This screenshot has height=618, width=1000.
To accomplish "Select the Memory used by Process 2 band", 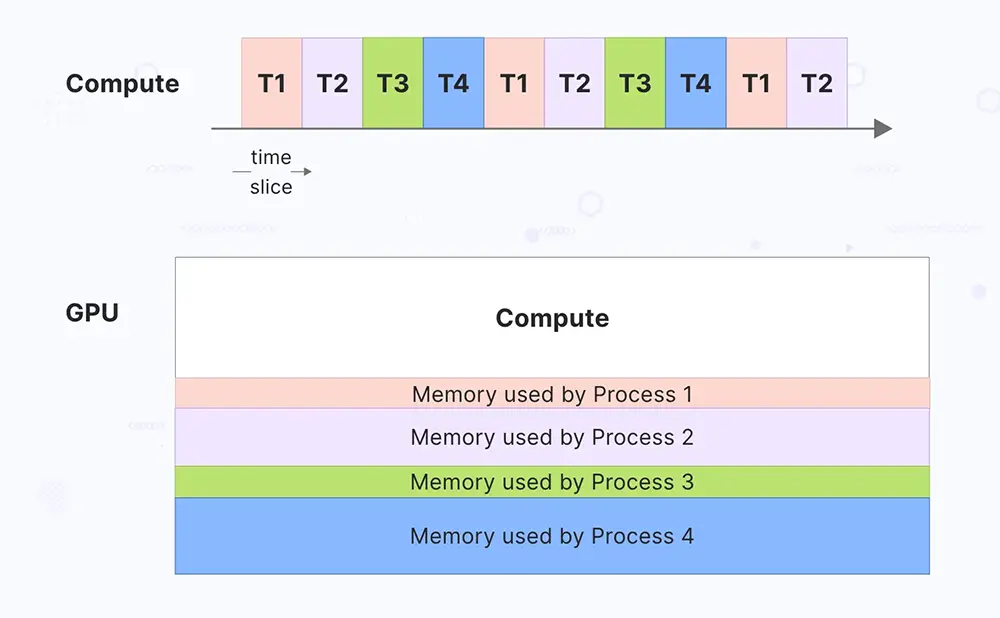I will click(552, 437).
